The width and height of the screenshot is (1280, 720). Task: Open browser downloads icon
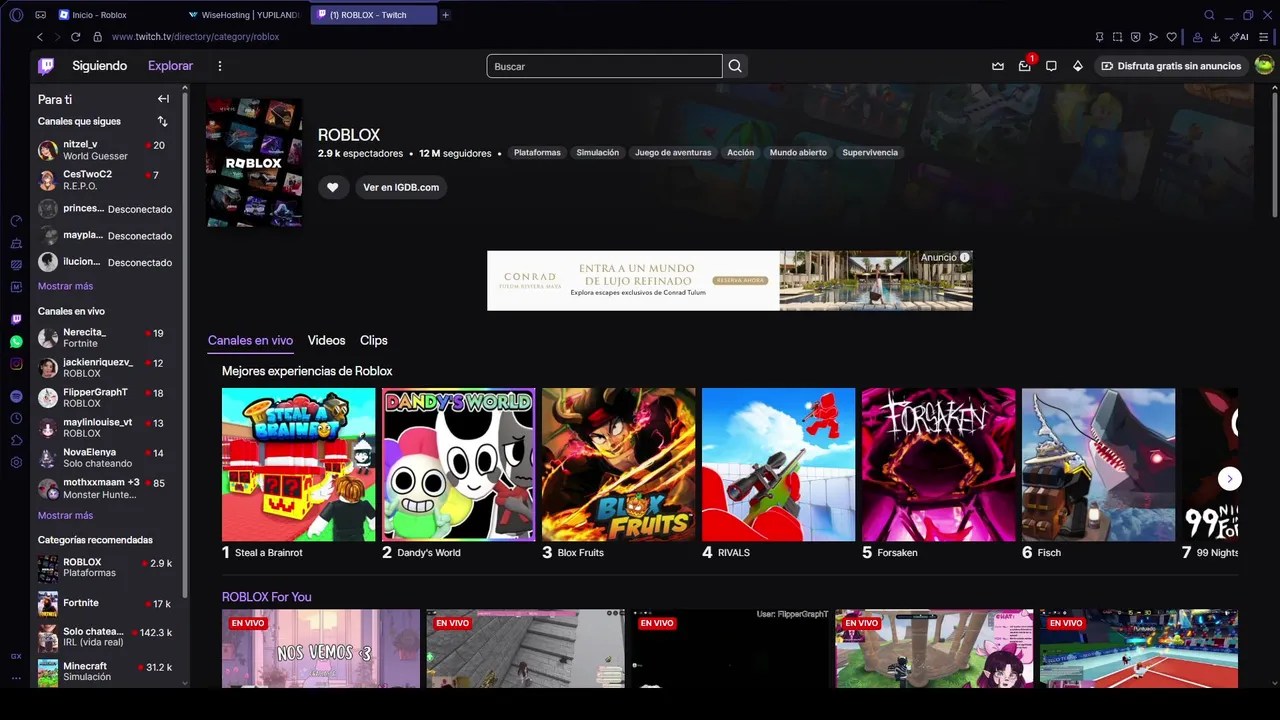coord(1215,37)
